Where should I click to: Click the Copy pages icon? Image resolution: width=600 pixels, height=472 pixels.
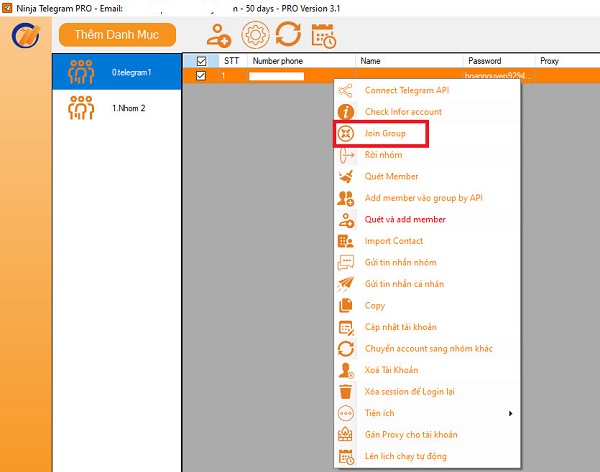pyautogui.click(x=346, y=305)
